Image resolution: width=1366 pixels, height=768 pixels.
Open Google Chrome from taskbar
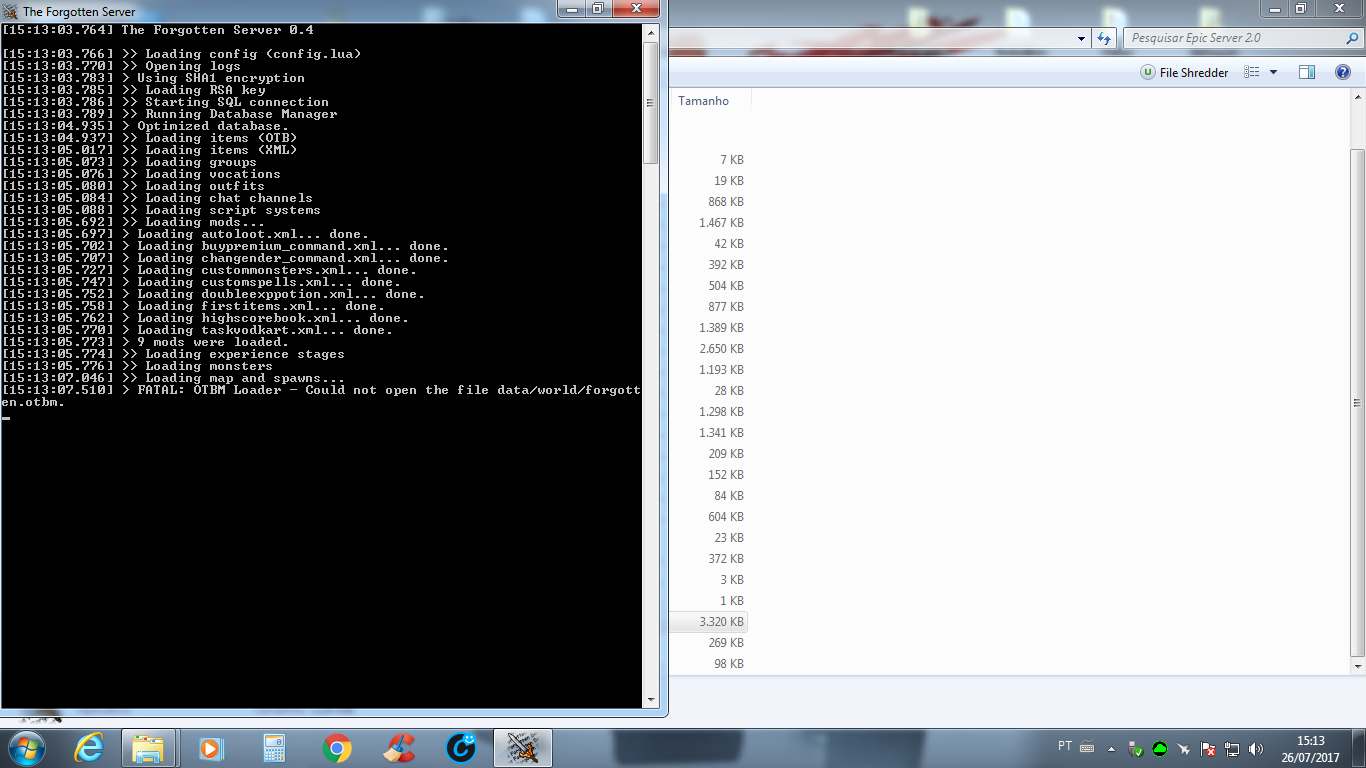coord(337,748)
